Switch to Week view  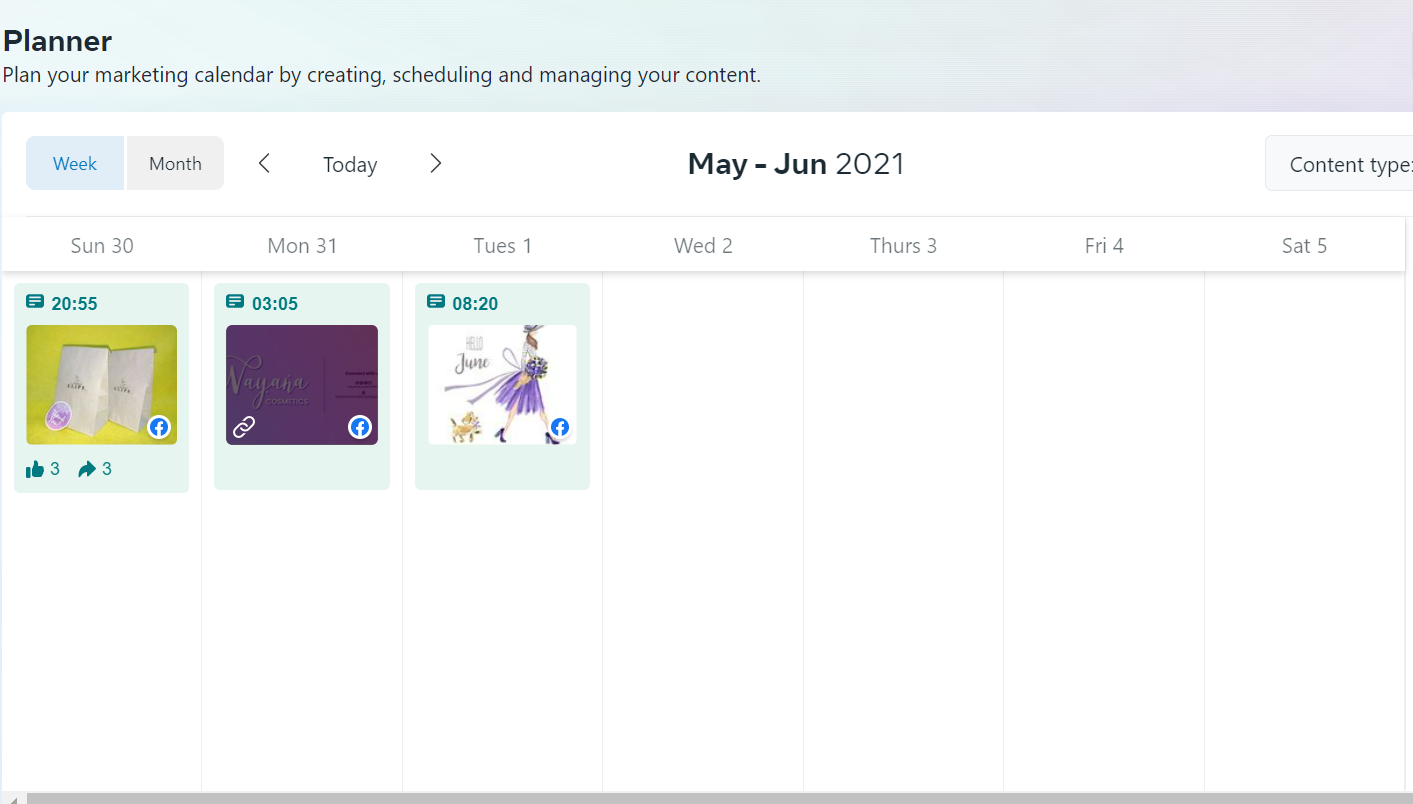pos(75,164)
